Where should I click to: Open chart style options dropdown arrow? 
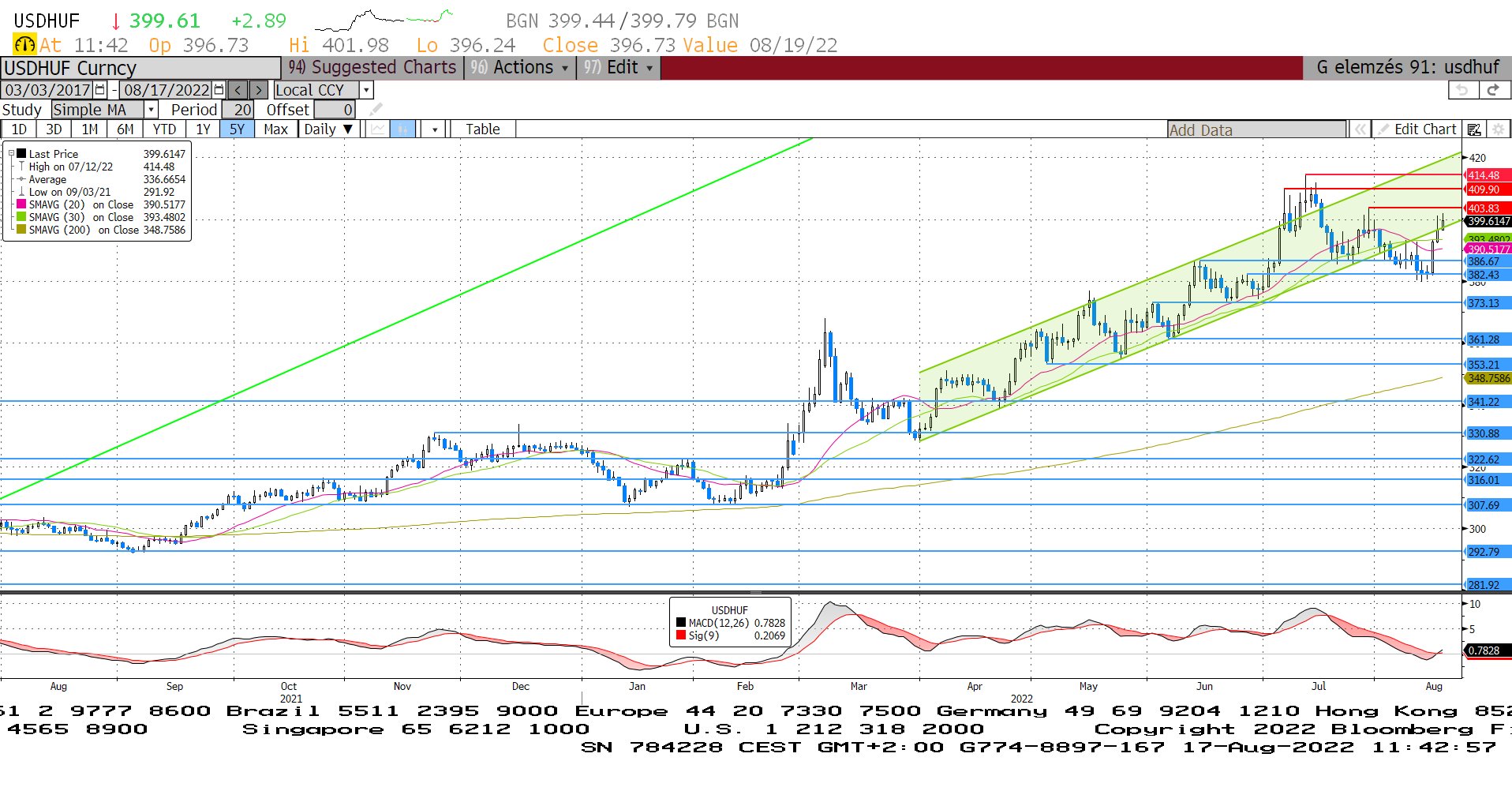434,129
